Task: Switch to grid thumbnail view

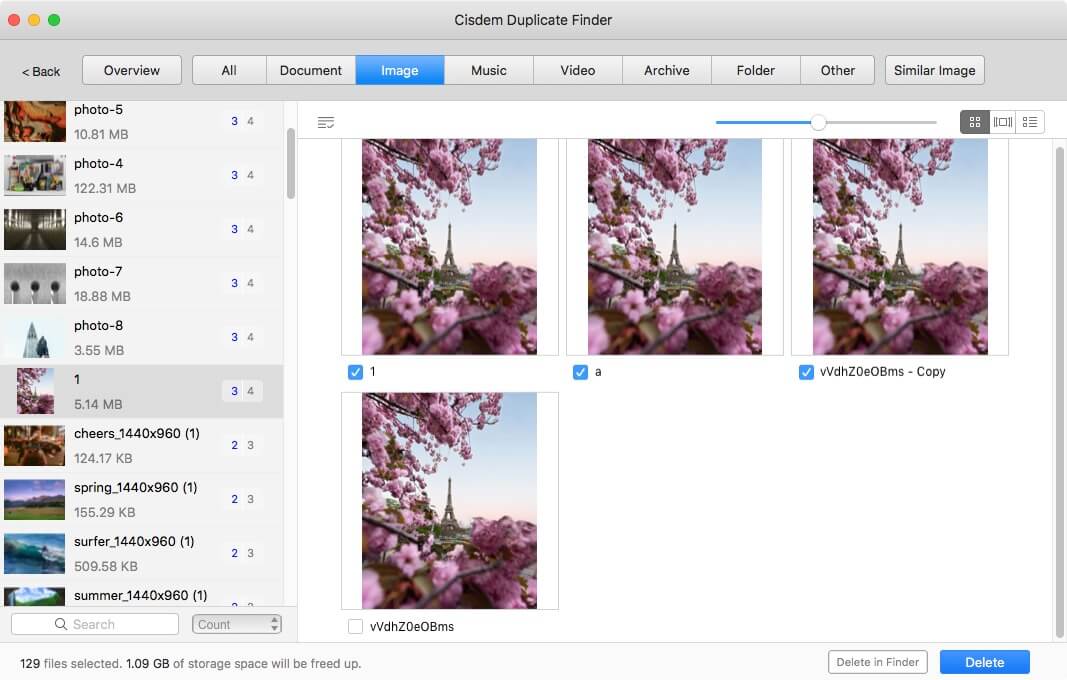Action: point(974,123)
